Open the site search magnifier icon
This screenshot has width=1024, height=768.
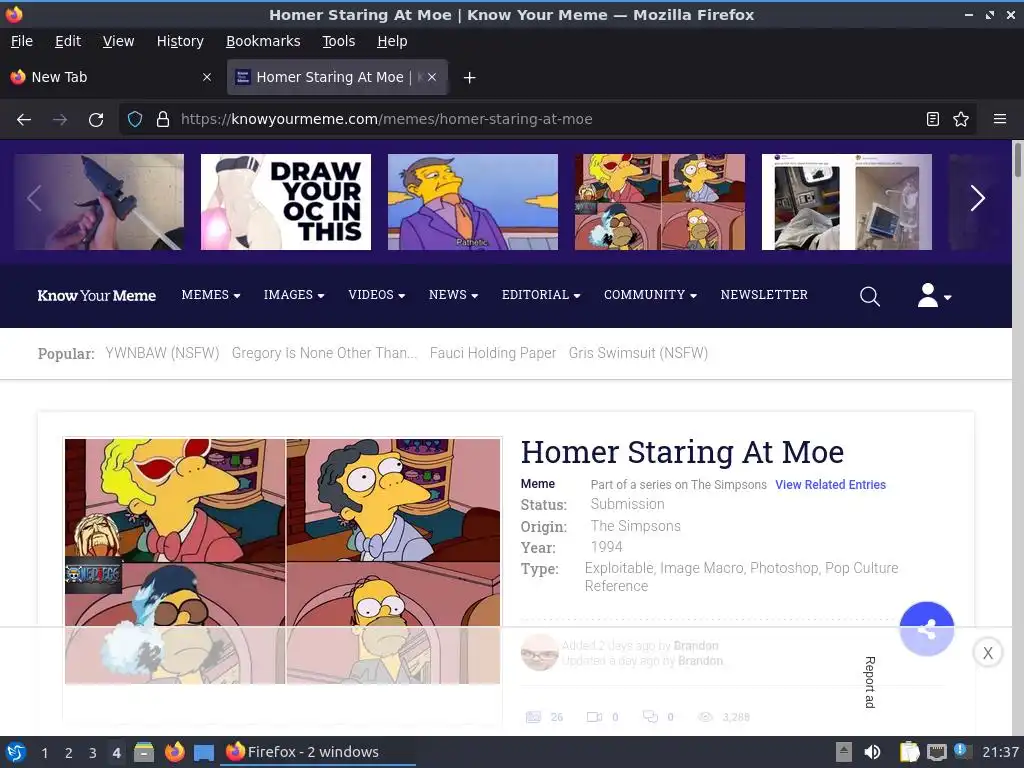click(x=870, y=296)
